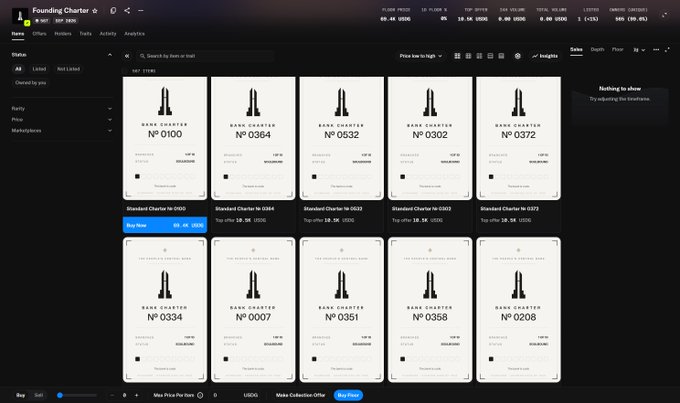Open more options in the Sales chart panel
Screen dimensions: 680x403
(656, 49)
